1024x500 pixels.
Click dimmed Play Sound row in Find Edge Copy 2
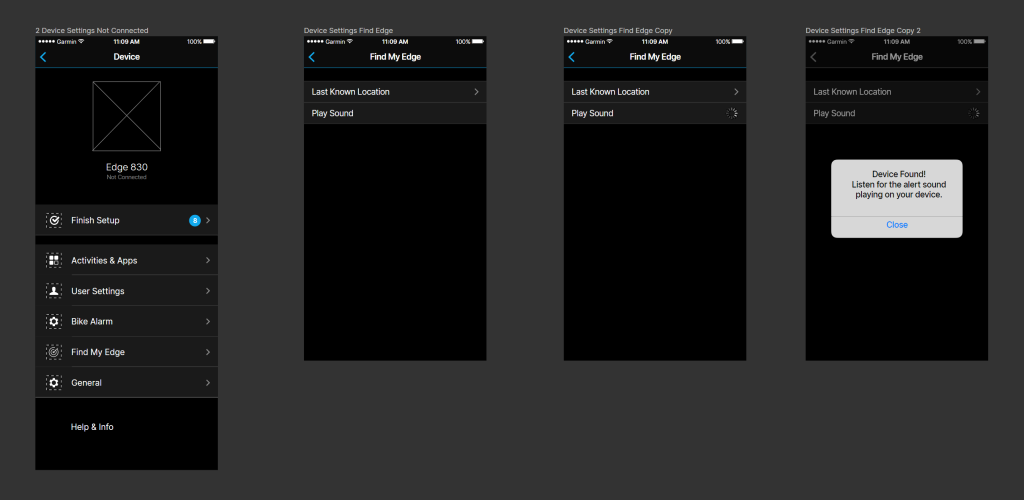(x=897, y=114)
